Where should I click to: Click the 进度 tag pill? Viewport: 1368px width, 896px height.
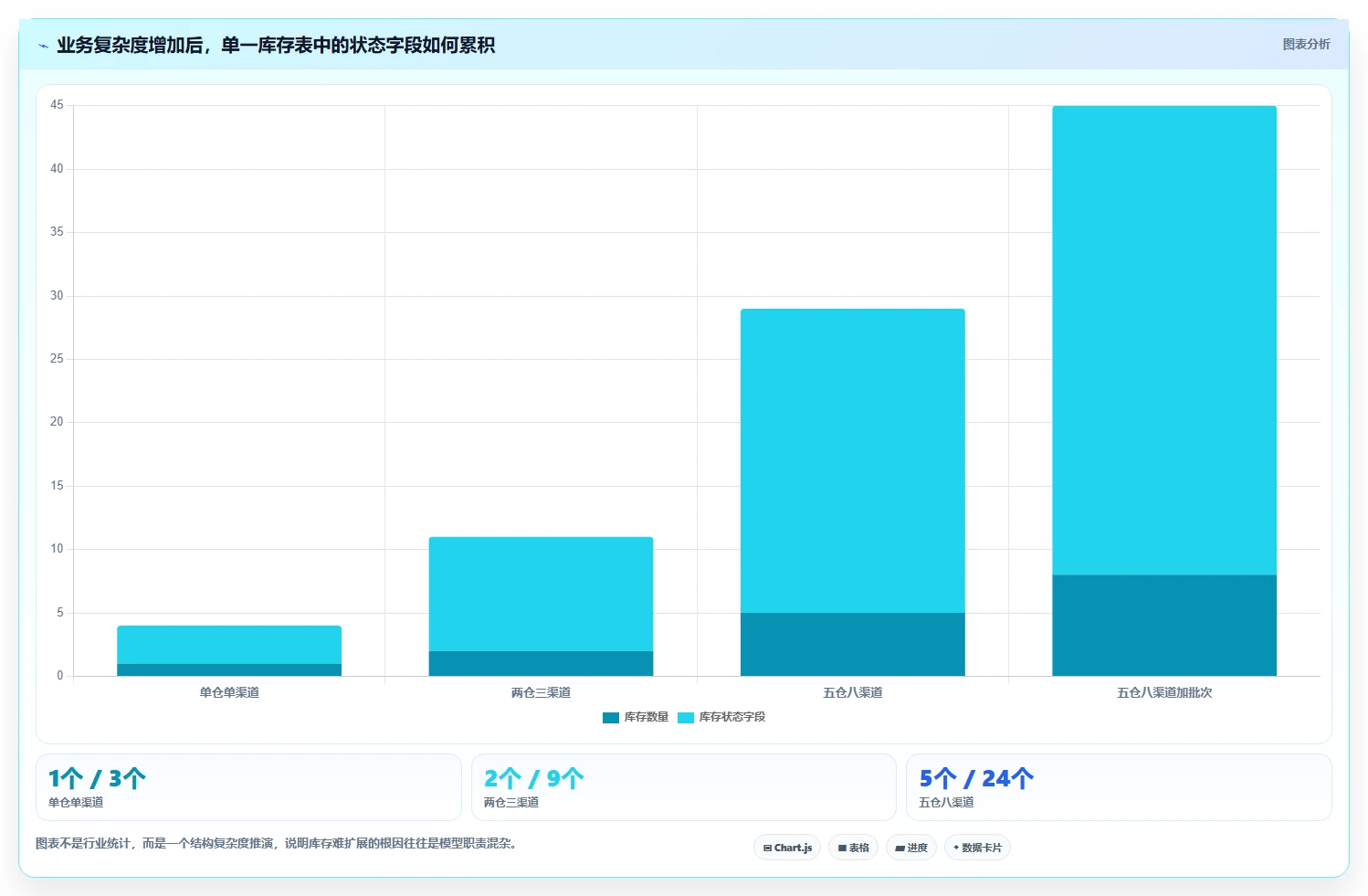[x=910, y=848]
